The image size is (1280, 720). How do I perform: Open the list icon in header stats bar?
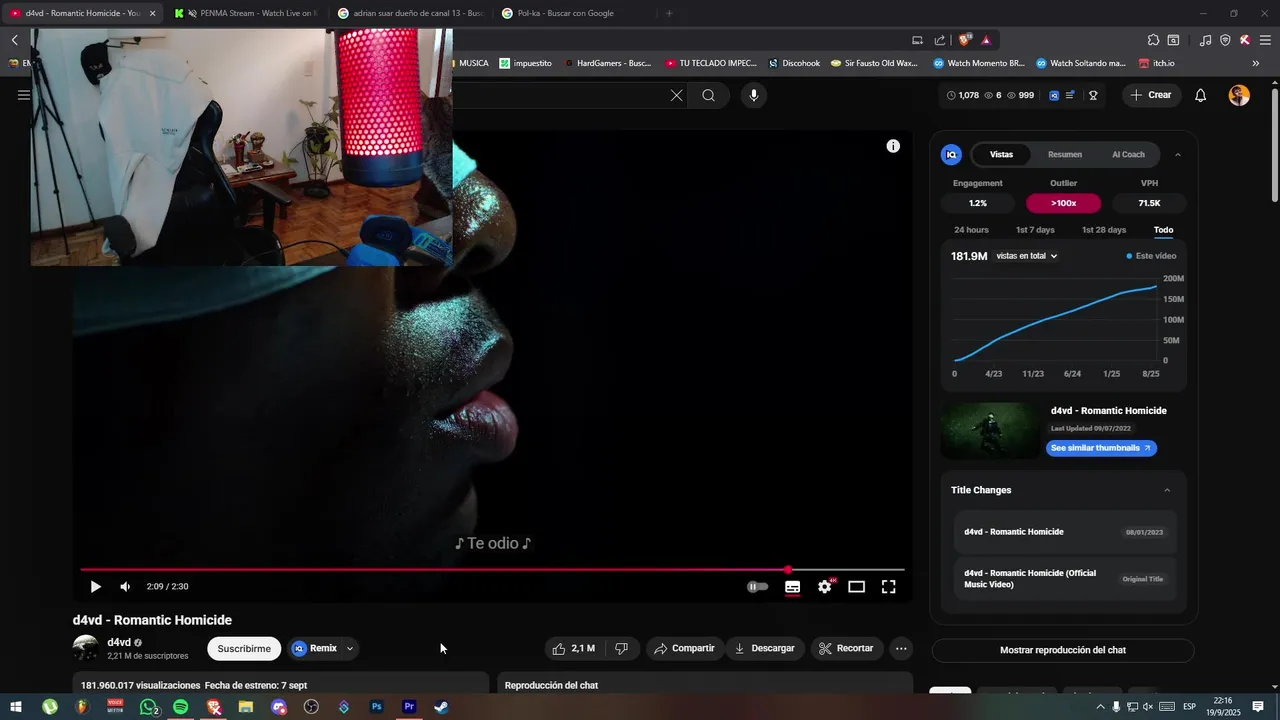tap(1070, 95)
